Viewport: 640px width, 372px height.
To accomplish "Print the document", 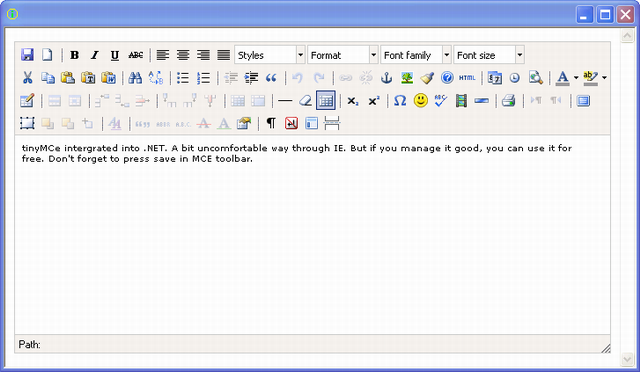I will pyautogui.click(x=509, y=100).
